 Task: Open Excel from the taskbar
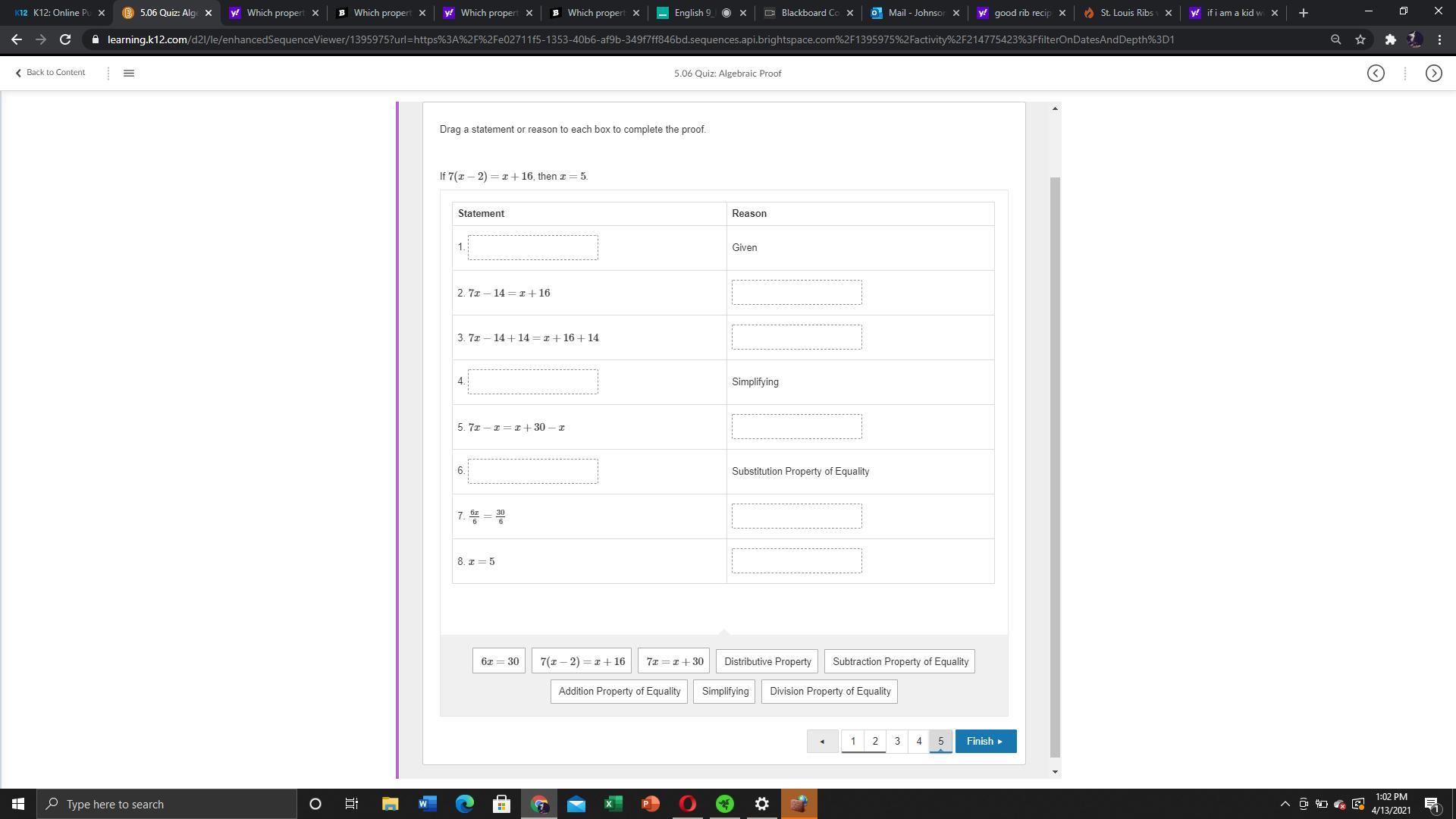point(613,804)
